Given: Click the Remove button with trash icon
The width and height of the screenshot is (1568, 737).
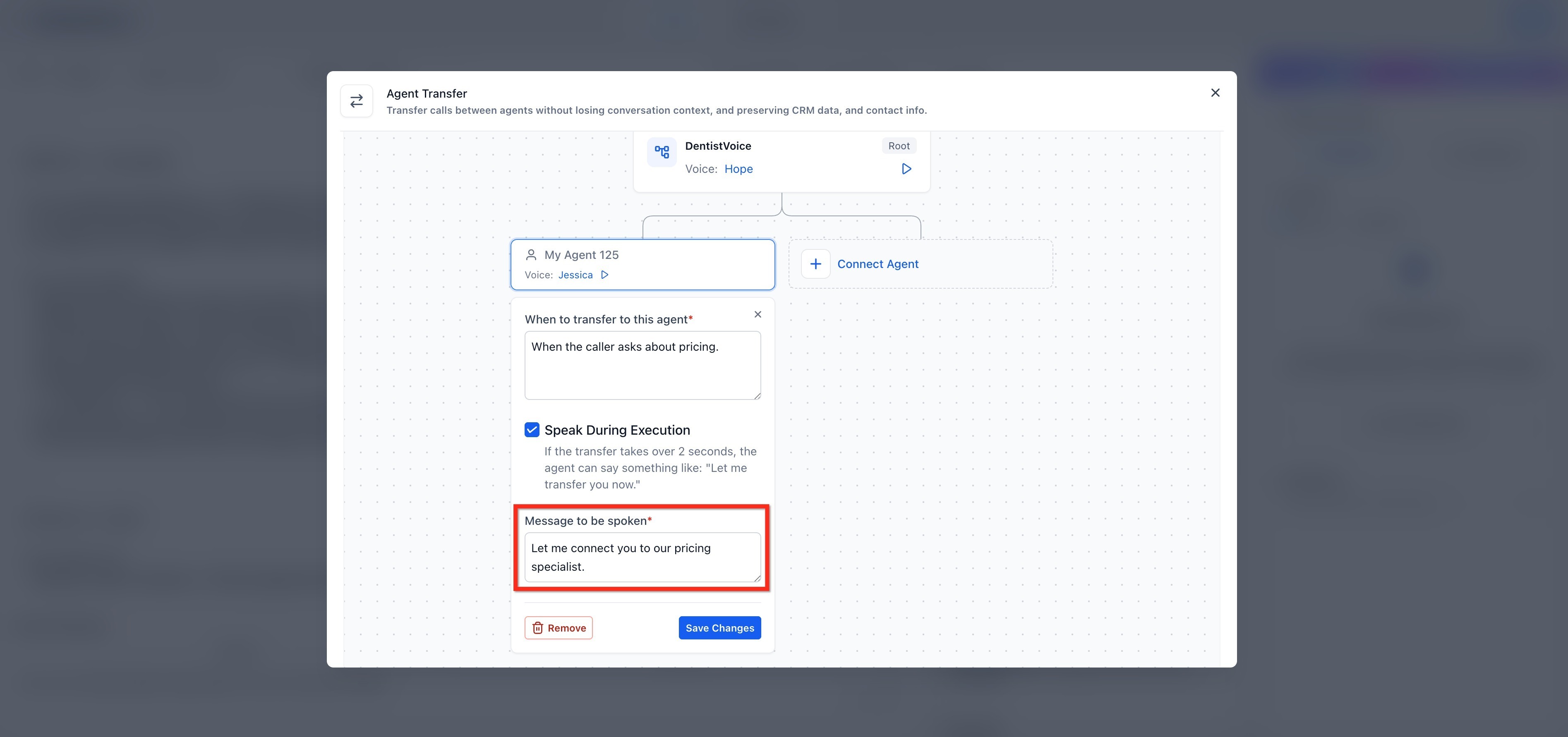Looking at the screenshot, I should click(x=558, y=628).
